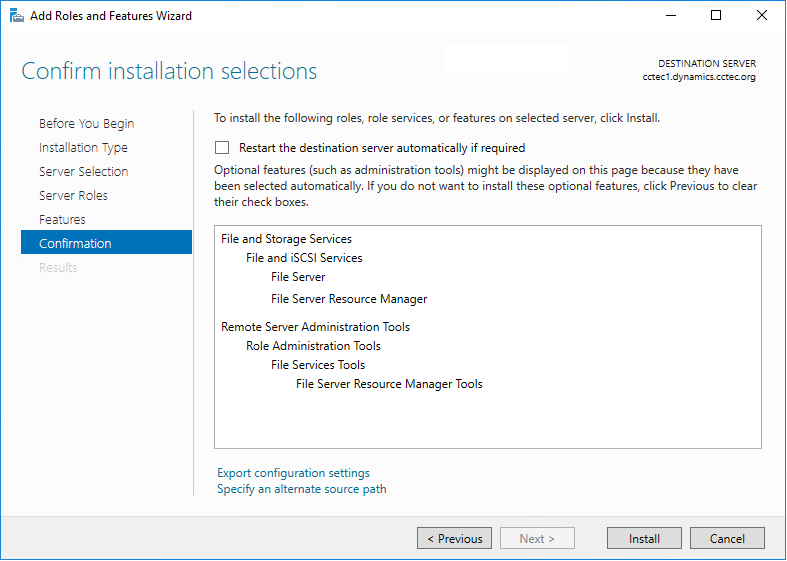The height and width of the screenshot is (561, 787).
Task: Cancel the wizard
Action: coord(727,539)
